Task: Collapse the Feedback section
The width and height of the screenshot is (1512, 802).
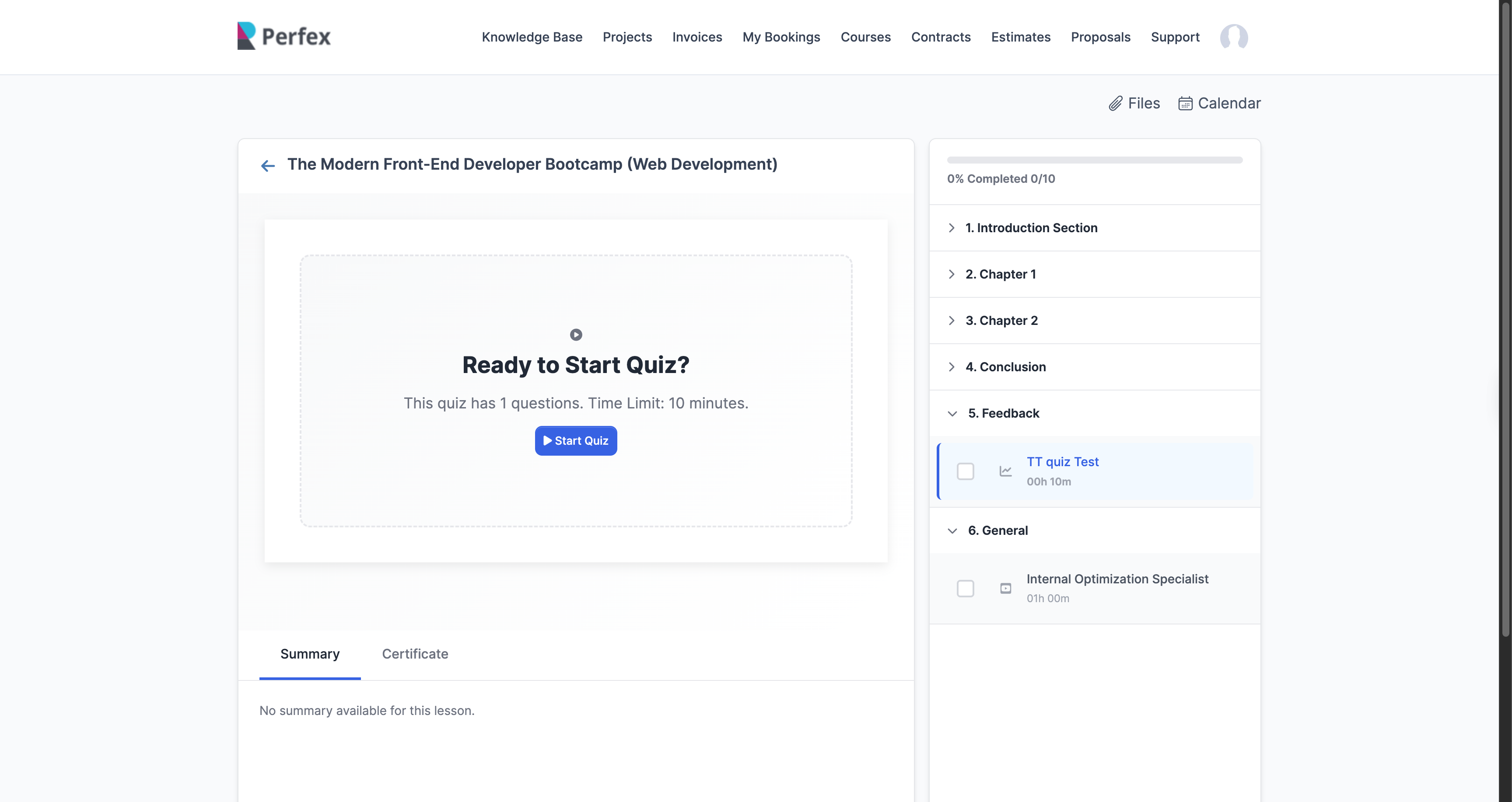Action: click(1003, 413)
